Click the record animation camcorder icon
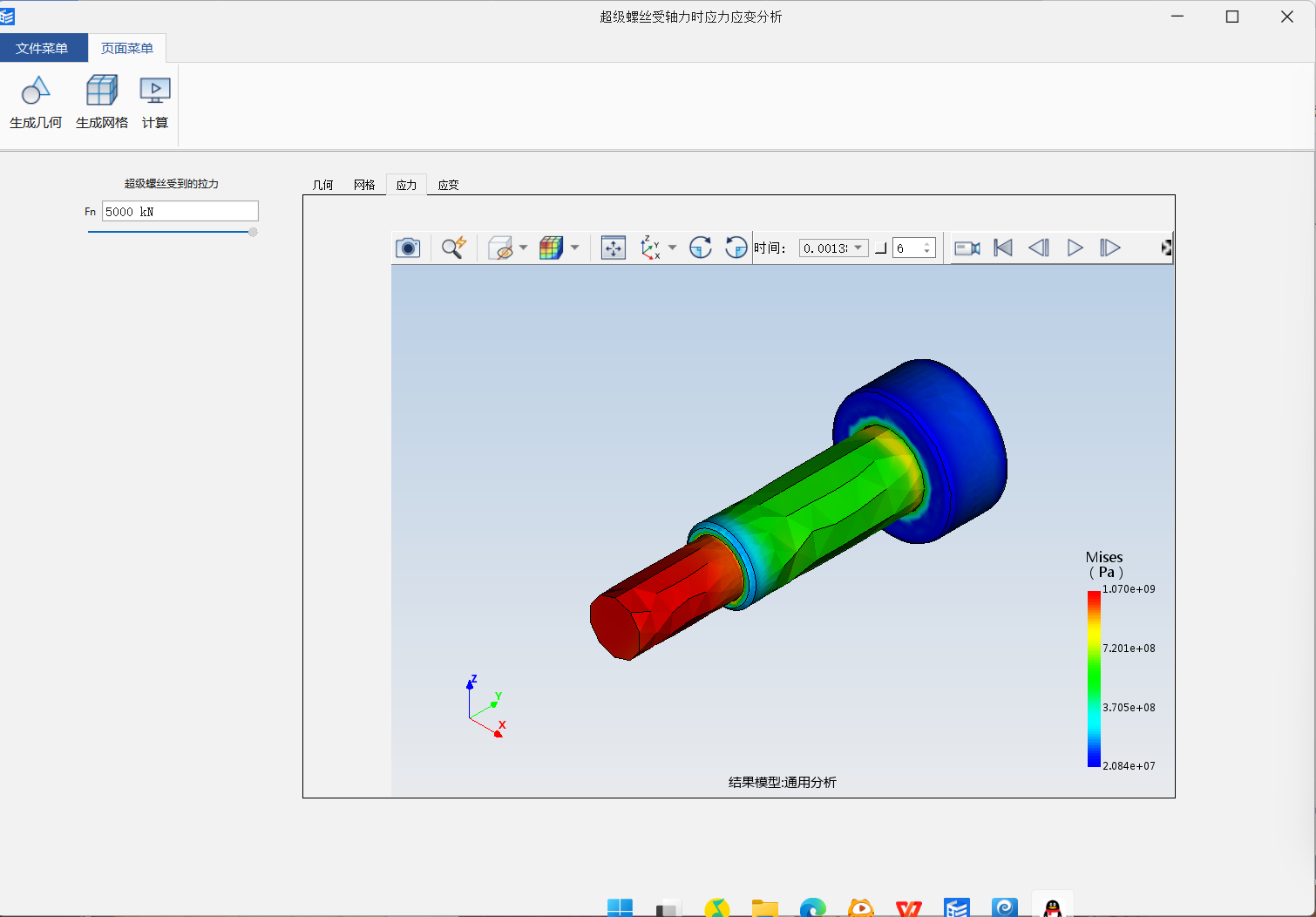 [967, 248]
